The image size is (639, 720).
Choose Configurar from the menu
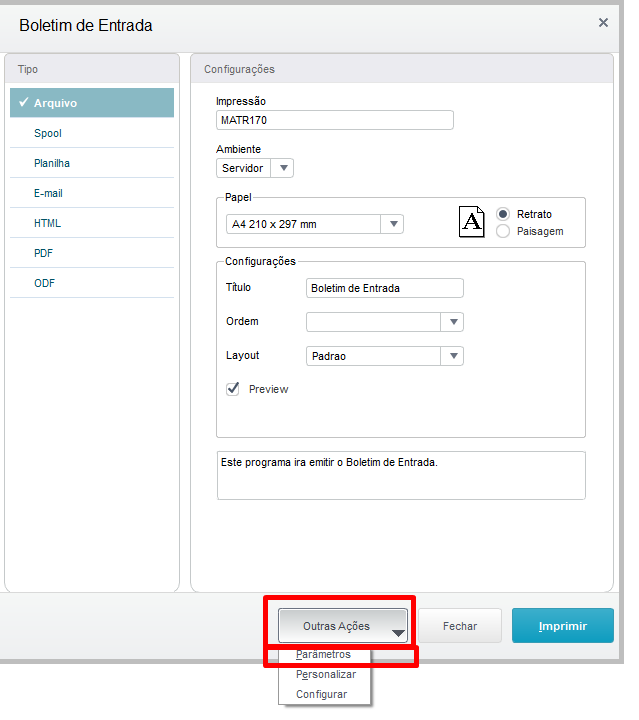[x=322, y=694]
